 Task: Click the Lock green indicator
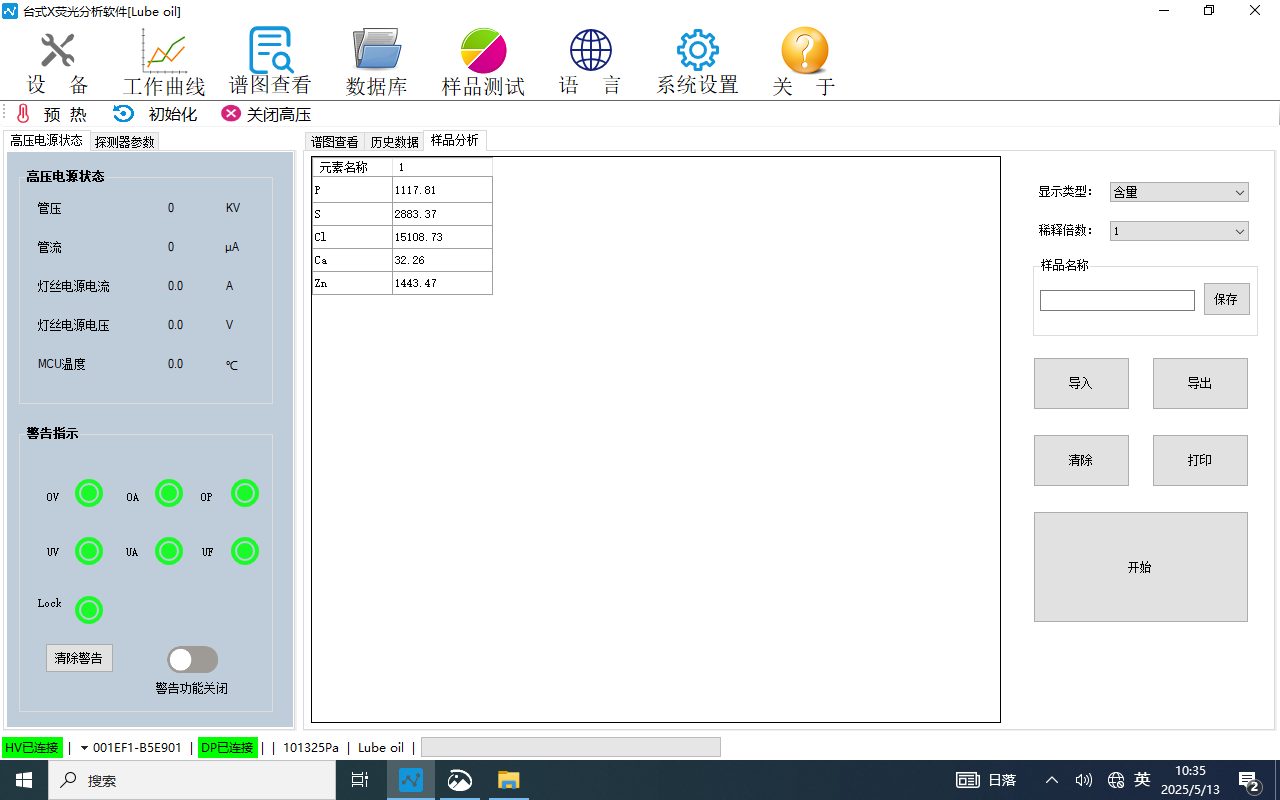click(x=89, y=609)
